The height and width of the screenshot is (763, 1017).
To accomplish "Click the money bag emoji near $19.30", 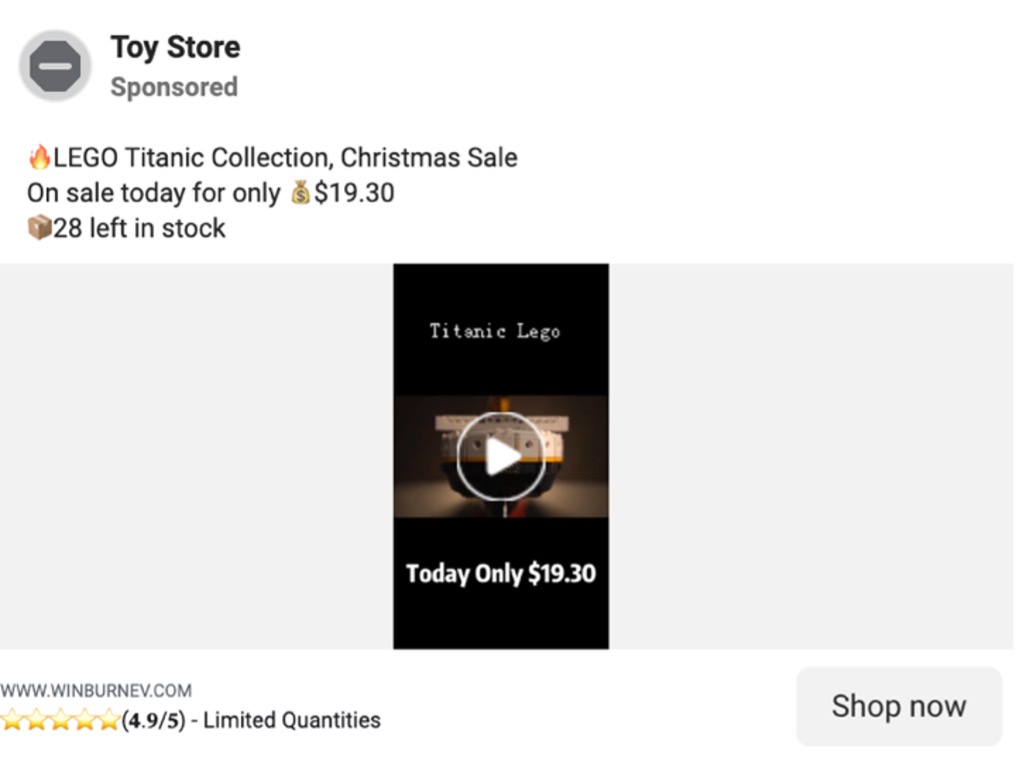I will (x=300, y=192).
